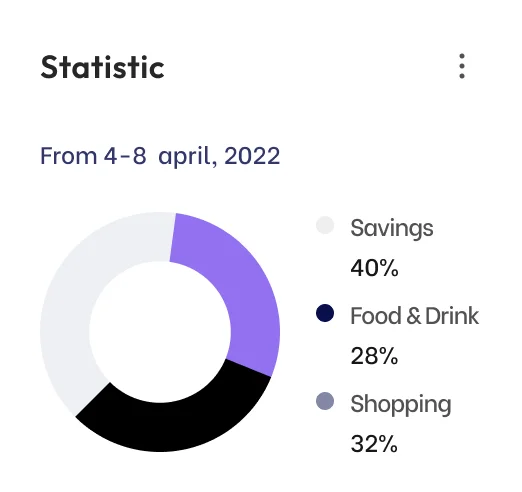
Task: Click the Statistic card title
Action: (102, 67)
